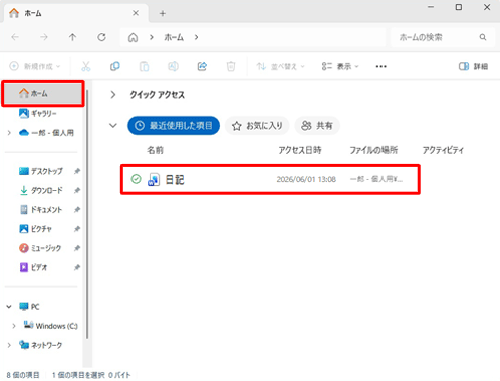Select the 最近使用した項目 tab
Screen dimensions: 500x381
[x=173, y=126]
